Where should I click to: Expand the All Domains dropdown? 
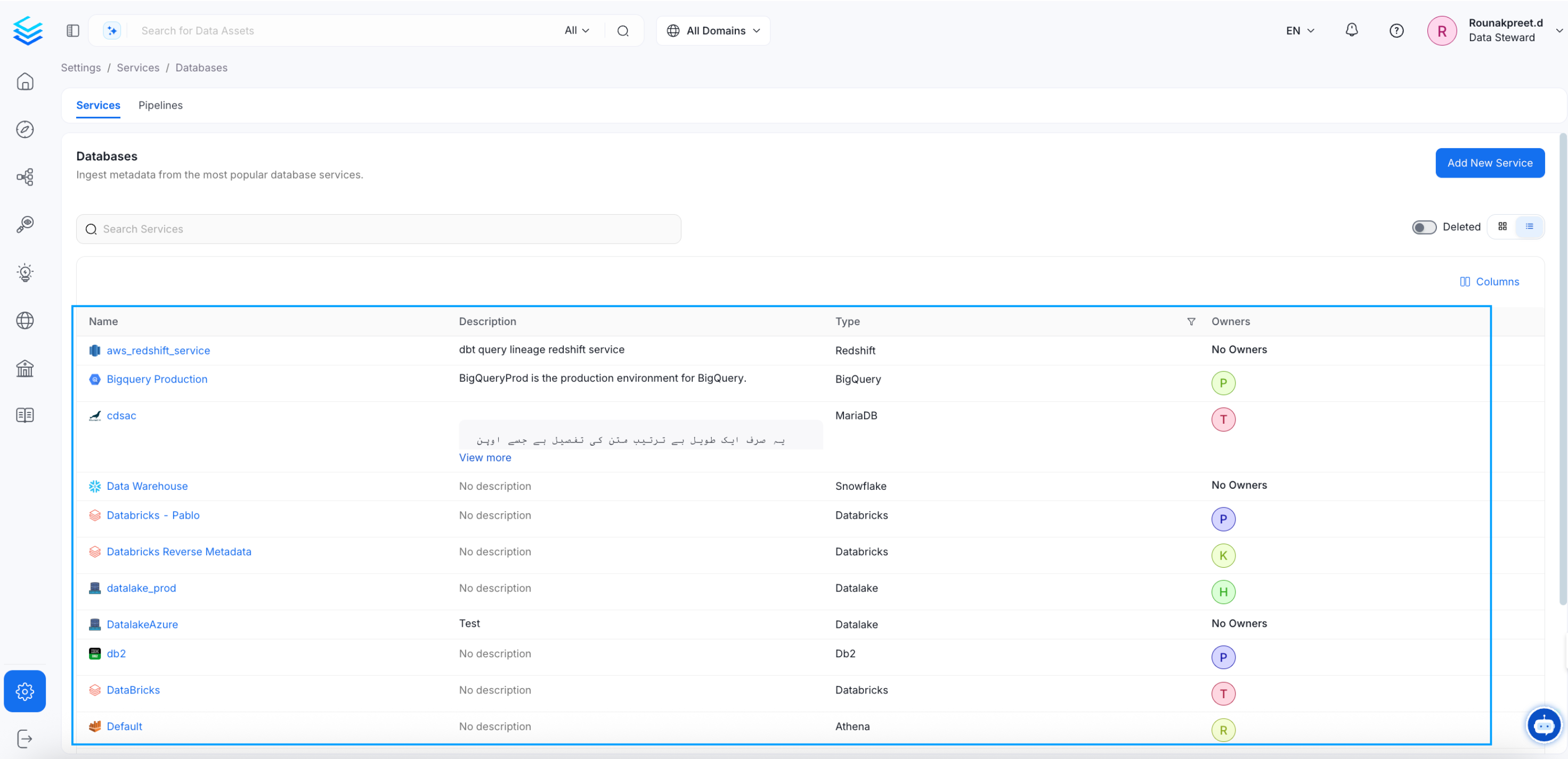(x=713, y=30)
